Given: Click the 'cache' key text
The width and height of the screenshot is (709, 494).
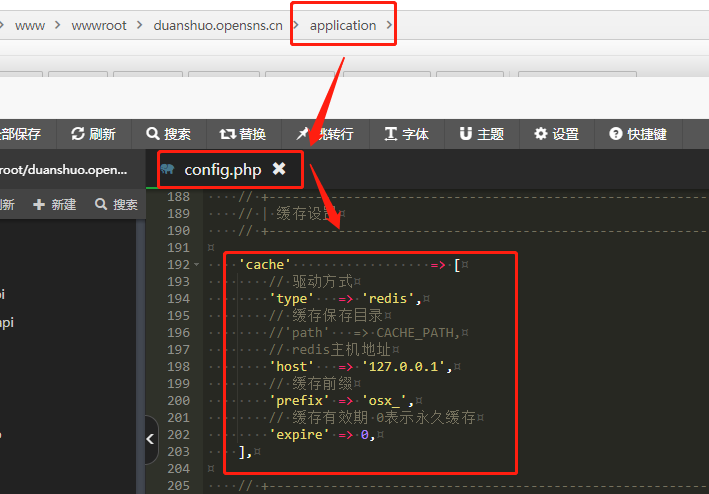Looking at the screenshot, I should [x=265, y=265].
